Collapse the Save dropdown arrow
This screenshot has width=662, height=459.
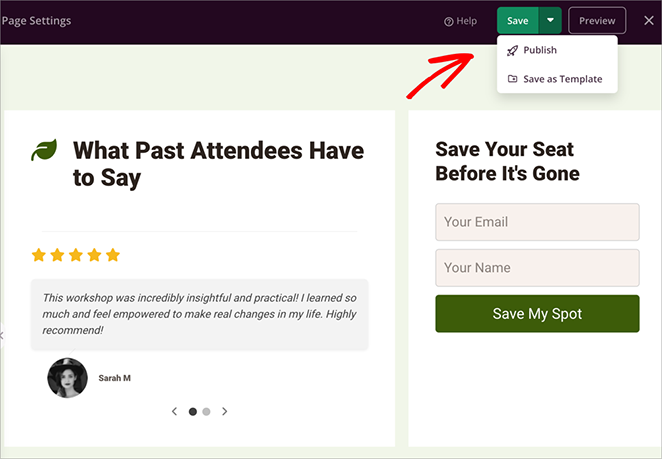[x=550, y=21]
